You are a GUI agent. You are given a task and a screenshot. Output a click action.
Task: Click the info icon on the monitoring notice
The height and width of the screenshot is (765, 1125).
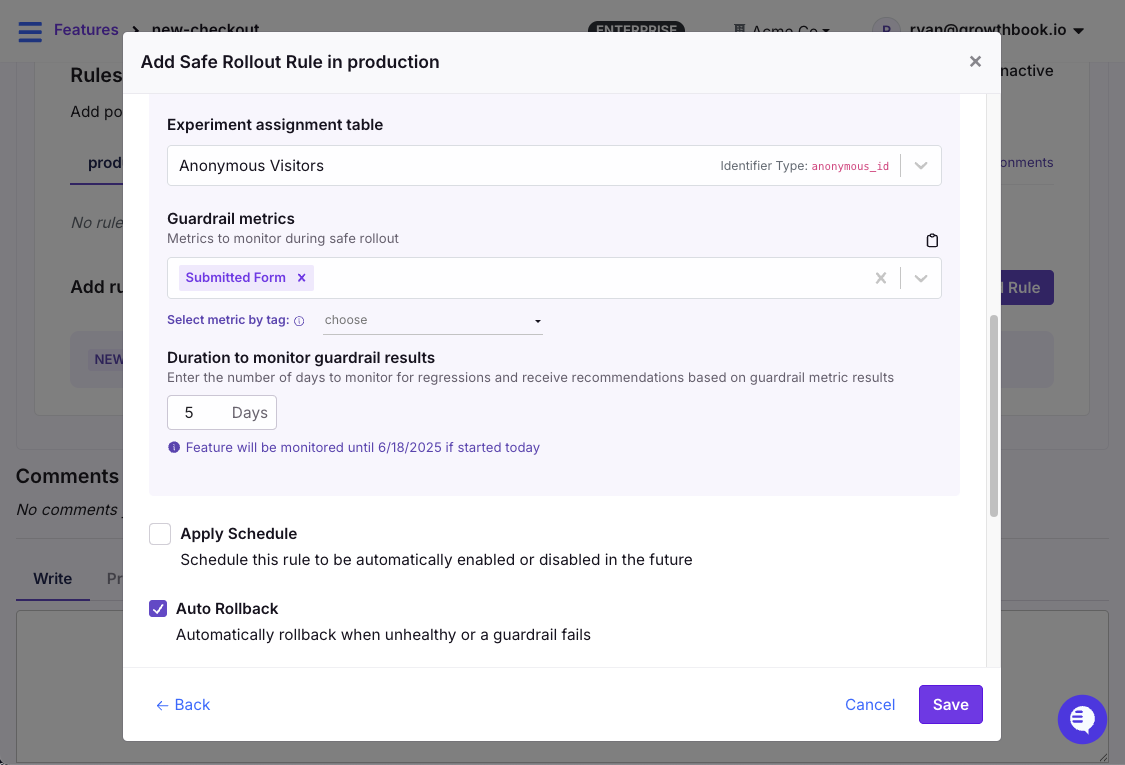tap(174, 447)
